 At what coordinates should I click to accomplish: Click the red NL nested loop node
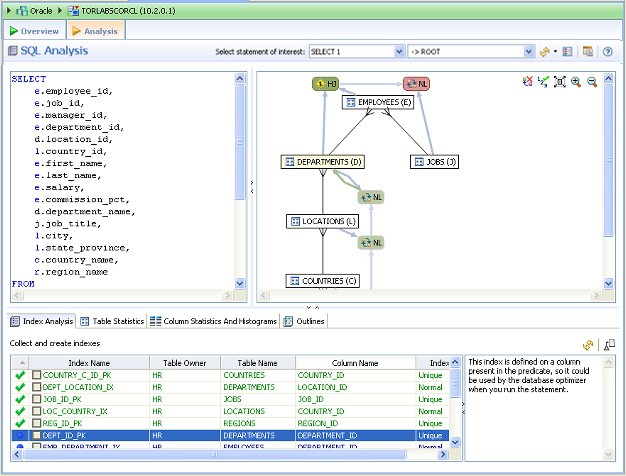click(x=416, y=84)
